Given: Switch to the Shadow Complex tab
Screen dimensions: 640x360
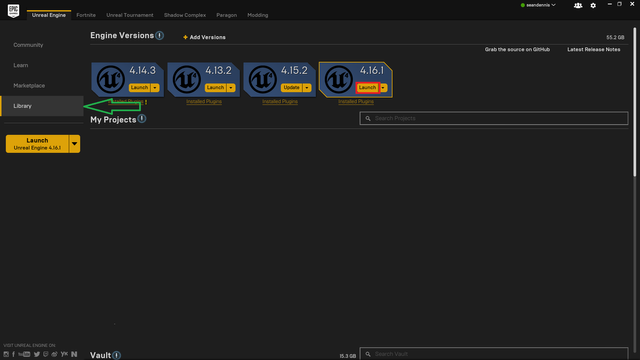Looking at the screenshot, I should pos(185,15).
